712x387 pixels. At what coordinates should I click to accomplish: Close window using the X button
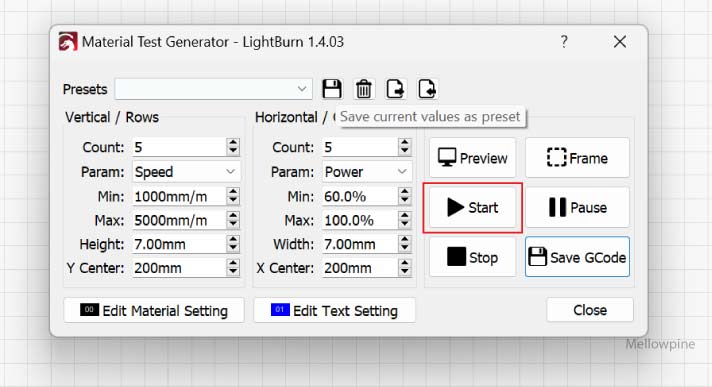(620, 42)
